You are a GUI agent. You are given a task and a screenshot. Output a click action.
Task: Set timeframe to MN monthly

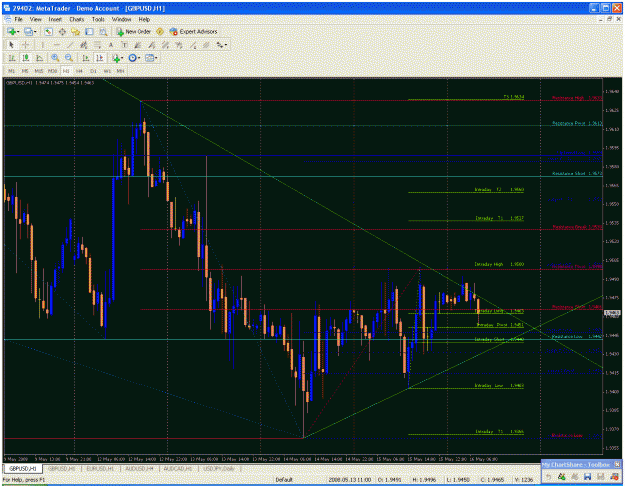click(120, 71)
